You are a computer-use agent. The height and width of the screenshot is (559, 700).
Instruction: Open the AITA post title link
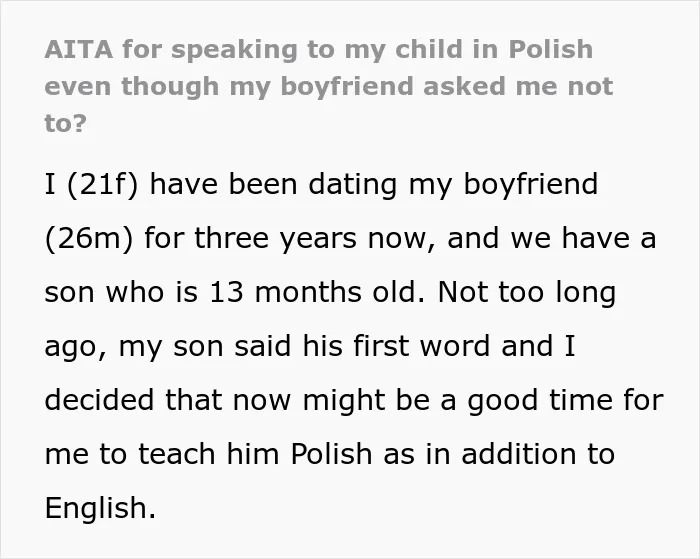pos(329,86)
